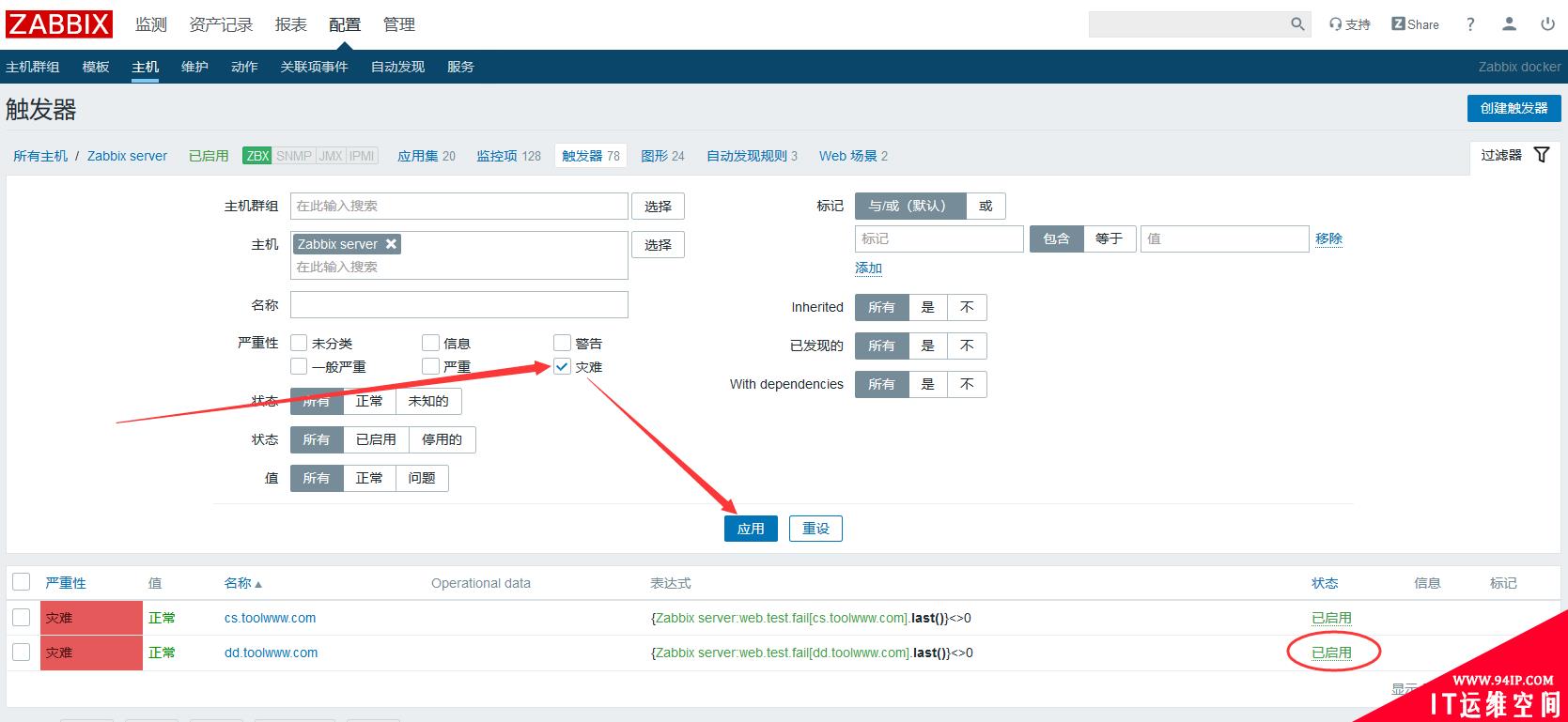Open the 报表 top menu
The height and width of the screenshot is (722, 1568).
pos(291,24)
